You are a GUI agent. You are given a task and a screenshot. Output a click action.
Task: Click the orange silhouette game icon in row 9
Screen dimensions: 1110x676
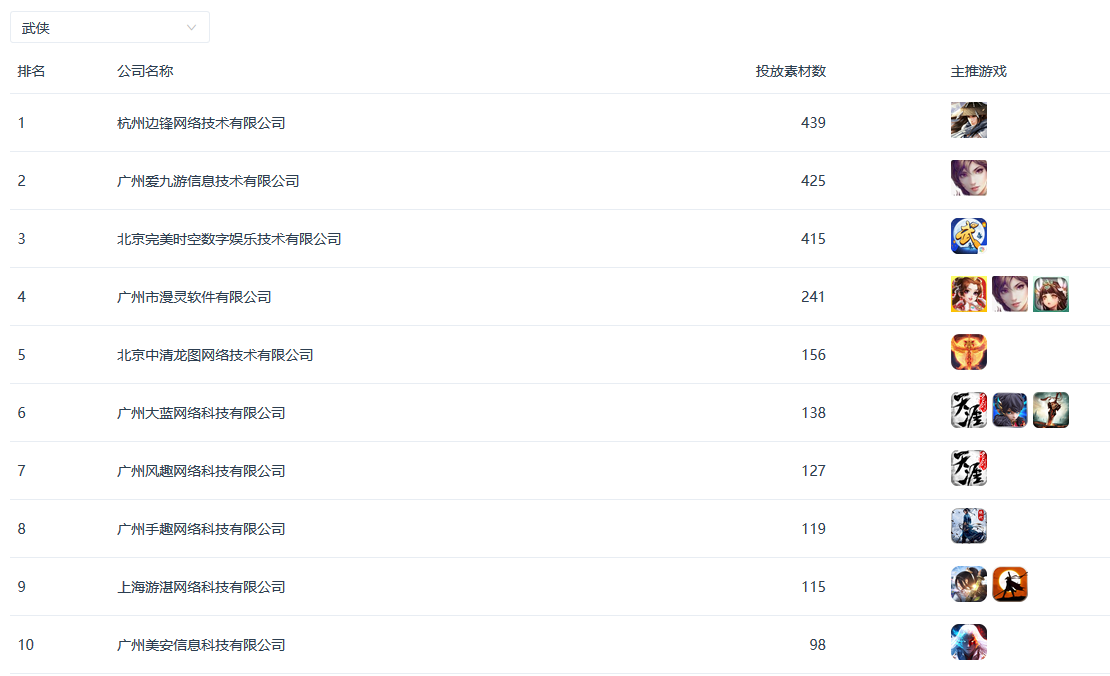click(1009, 584)
